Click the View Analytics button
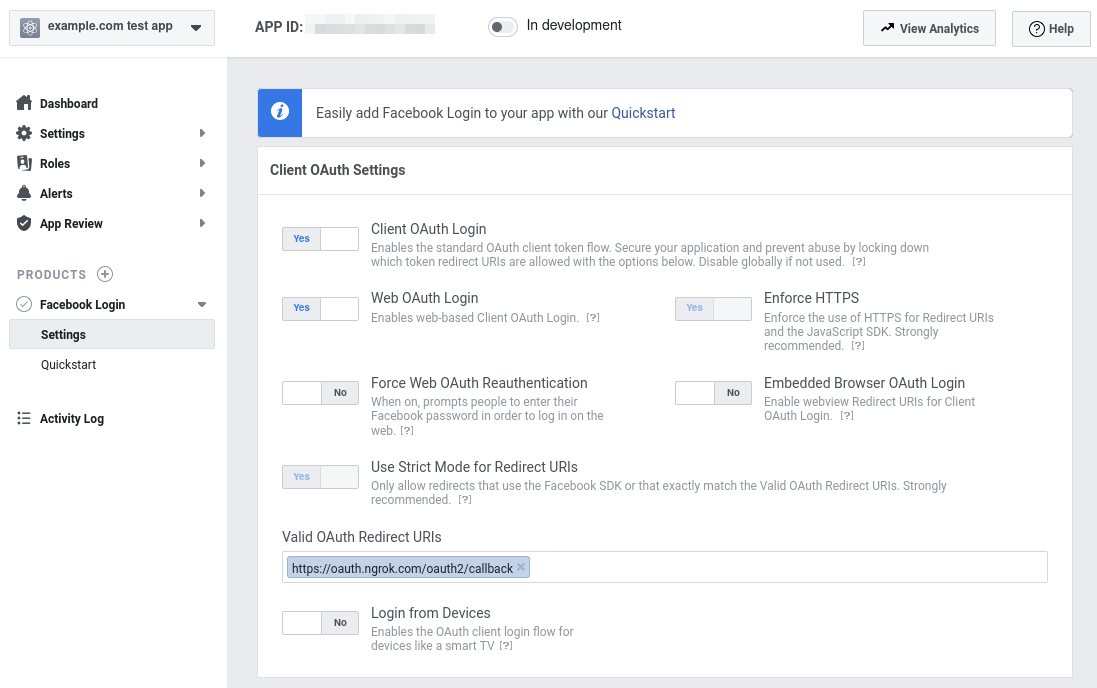1097x688 pixels. click(x=929, y=28)
